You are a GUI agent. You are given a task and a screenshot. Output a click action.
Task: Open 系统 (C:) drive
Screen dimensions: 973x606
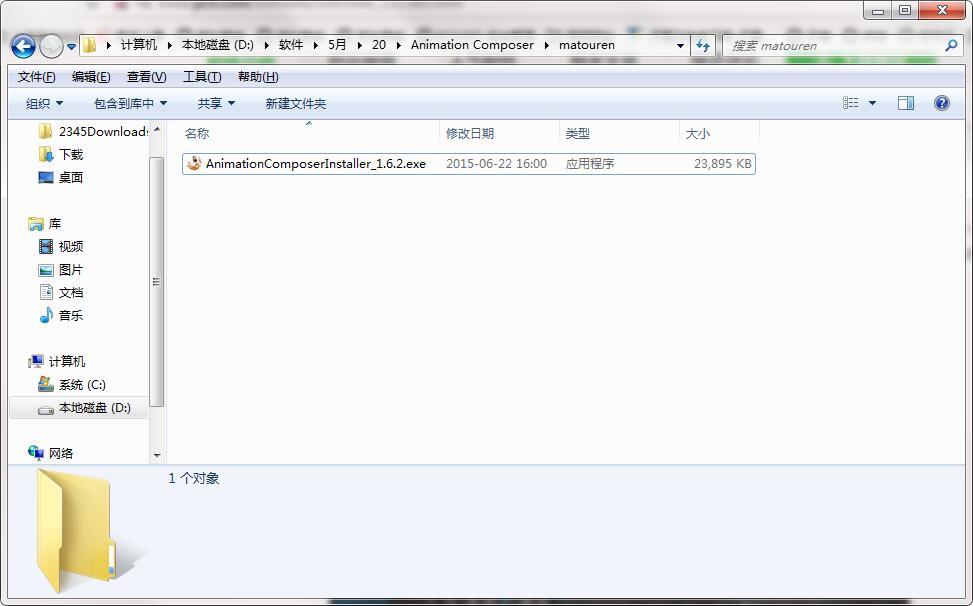(x=72, y=385)
